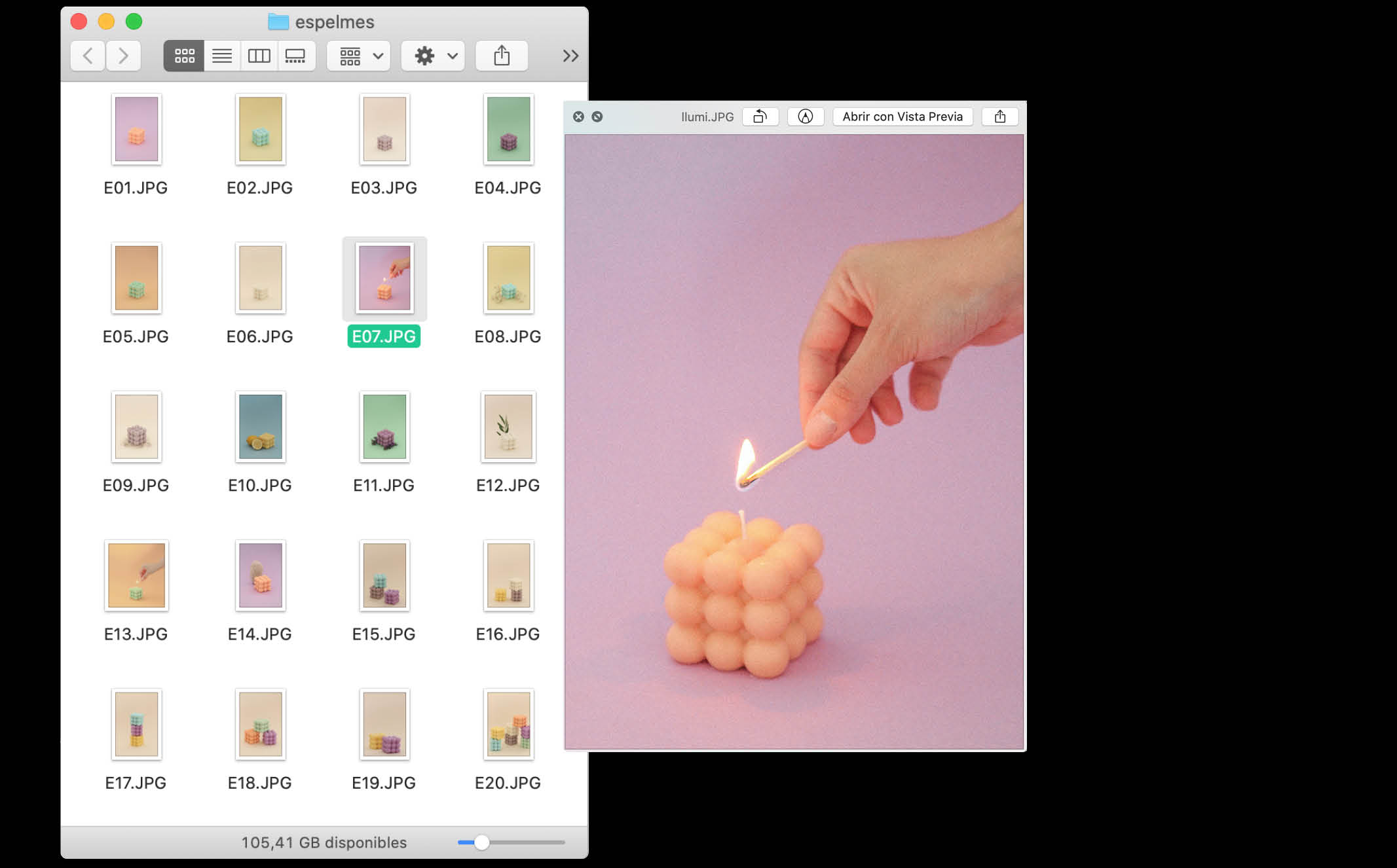The height and width of the screenshot is (868, 1397).
Task: Go forward in Finder navigation
Action: point(123,56)
